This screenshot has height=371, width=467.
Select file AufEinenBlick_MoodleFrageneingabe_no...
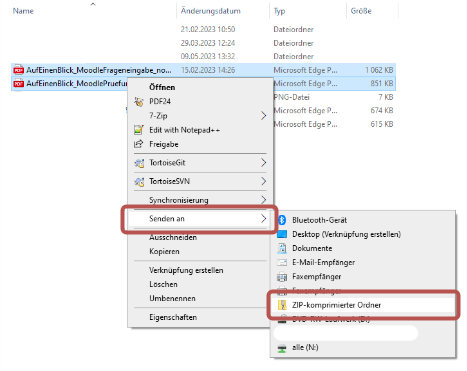pos(99,70)
